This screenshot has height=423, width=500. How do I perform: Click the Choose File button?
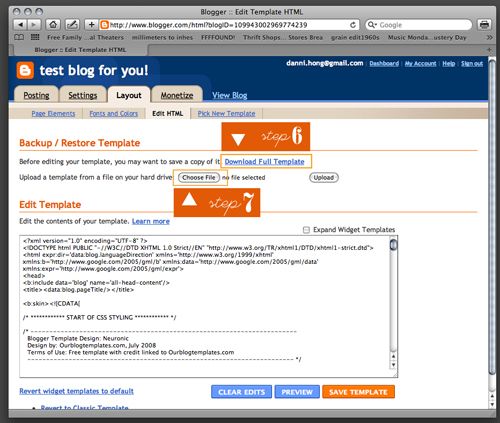[199, 177]
